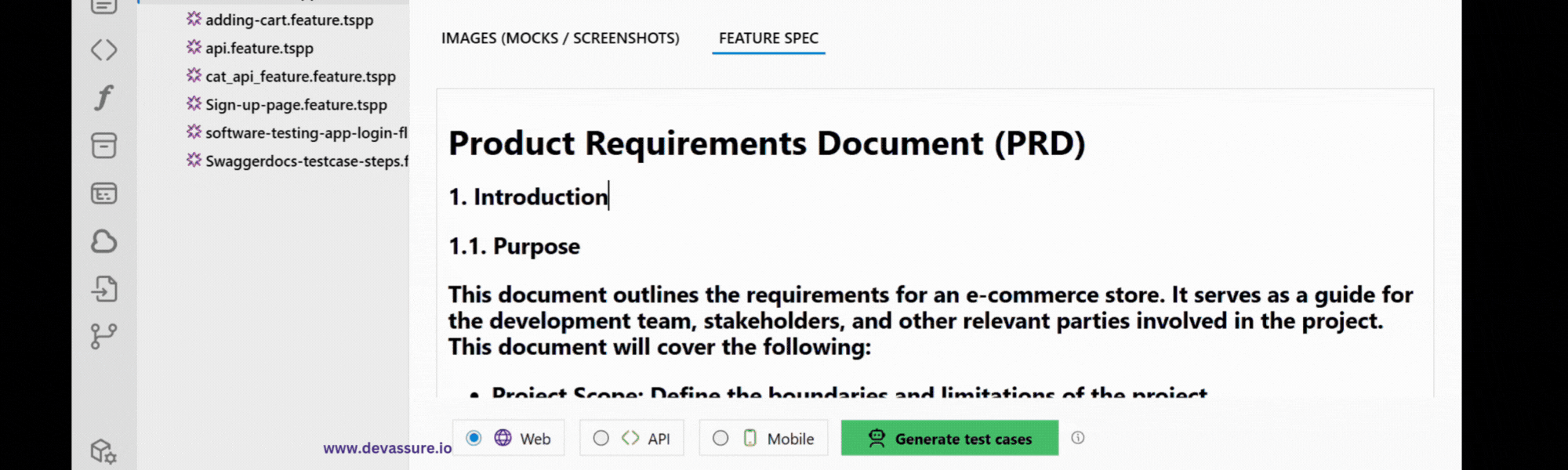
Task: Select the Mobile radio button
Action: 720,438
